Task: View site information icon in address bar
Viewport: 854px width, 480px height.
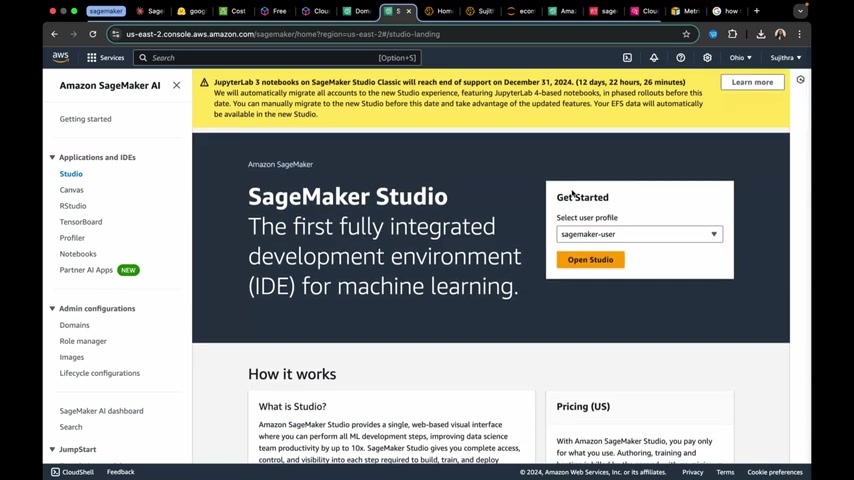Action: pyautogui.click(x=115, y=34)
